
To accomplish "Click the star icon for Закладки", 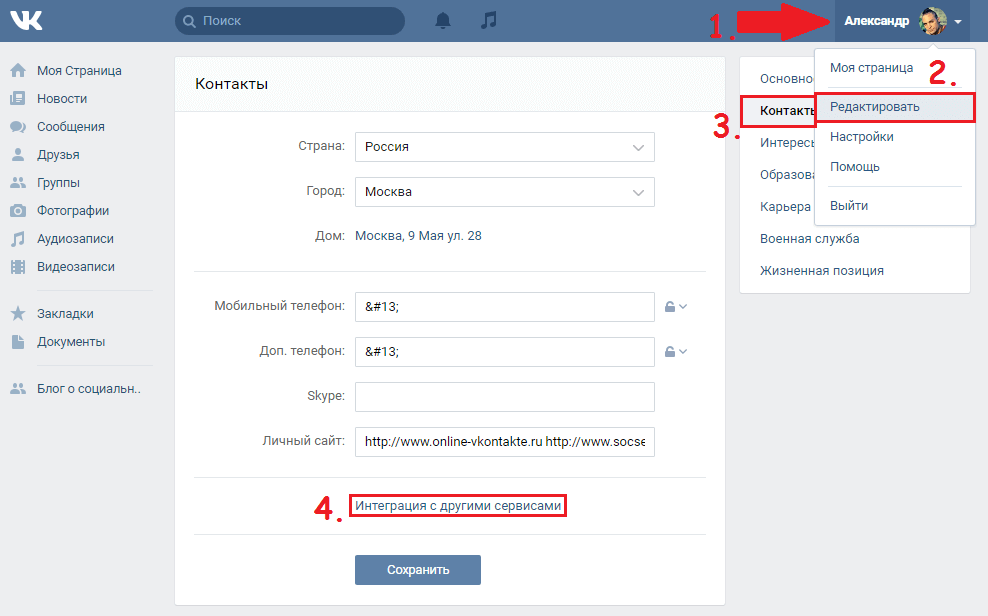I will [18, 313].
